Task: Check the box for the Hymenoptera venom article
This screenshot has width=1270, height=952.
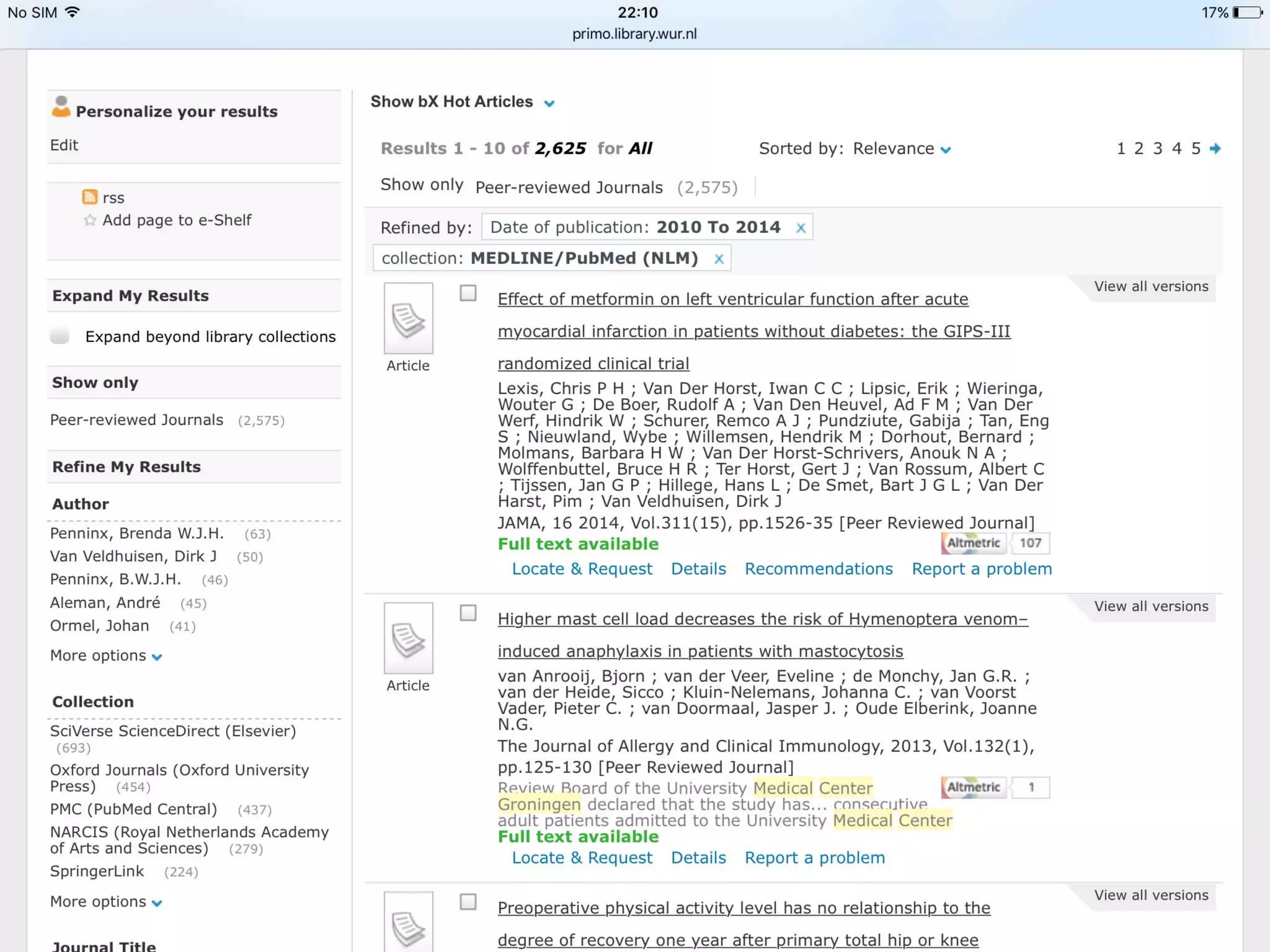Action: click(468, 613)
